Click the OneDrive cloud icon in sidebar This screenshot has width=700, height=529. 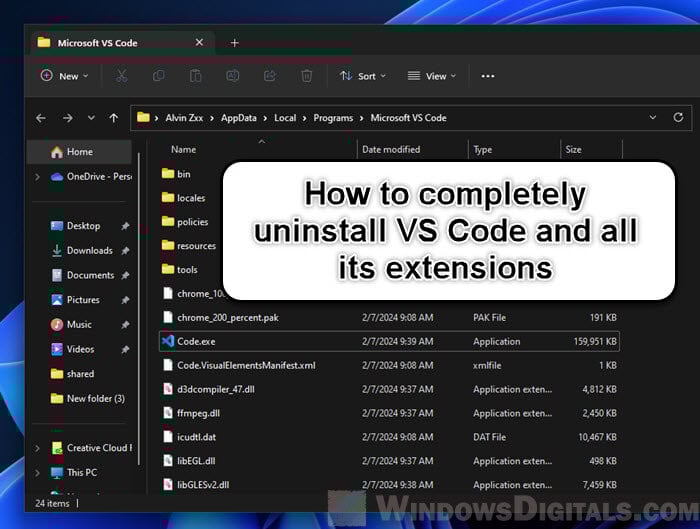tap(57, 177)
